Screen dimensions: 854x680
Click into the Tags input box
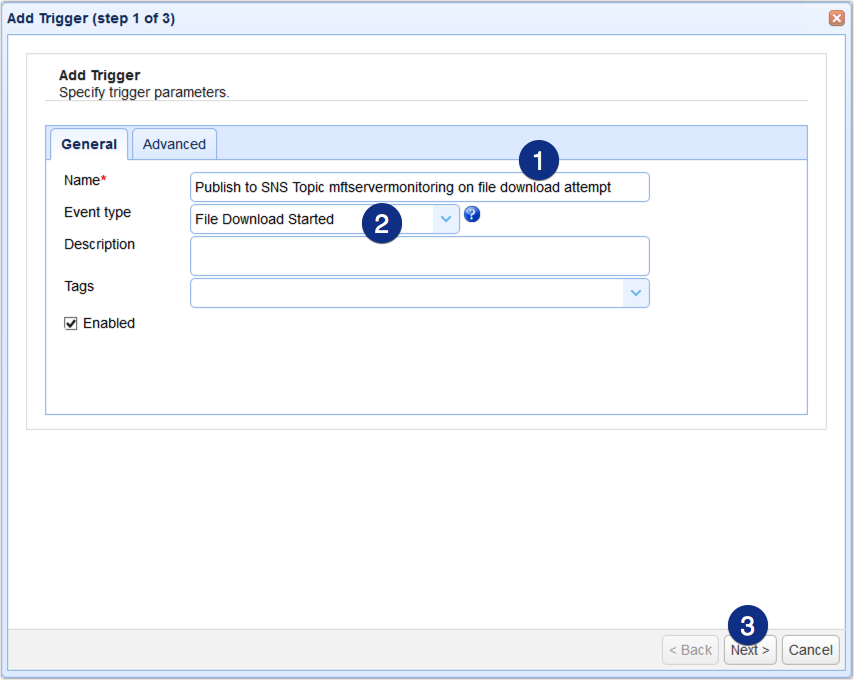405,293
